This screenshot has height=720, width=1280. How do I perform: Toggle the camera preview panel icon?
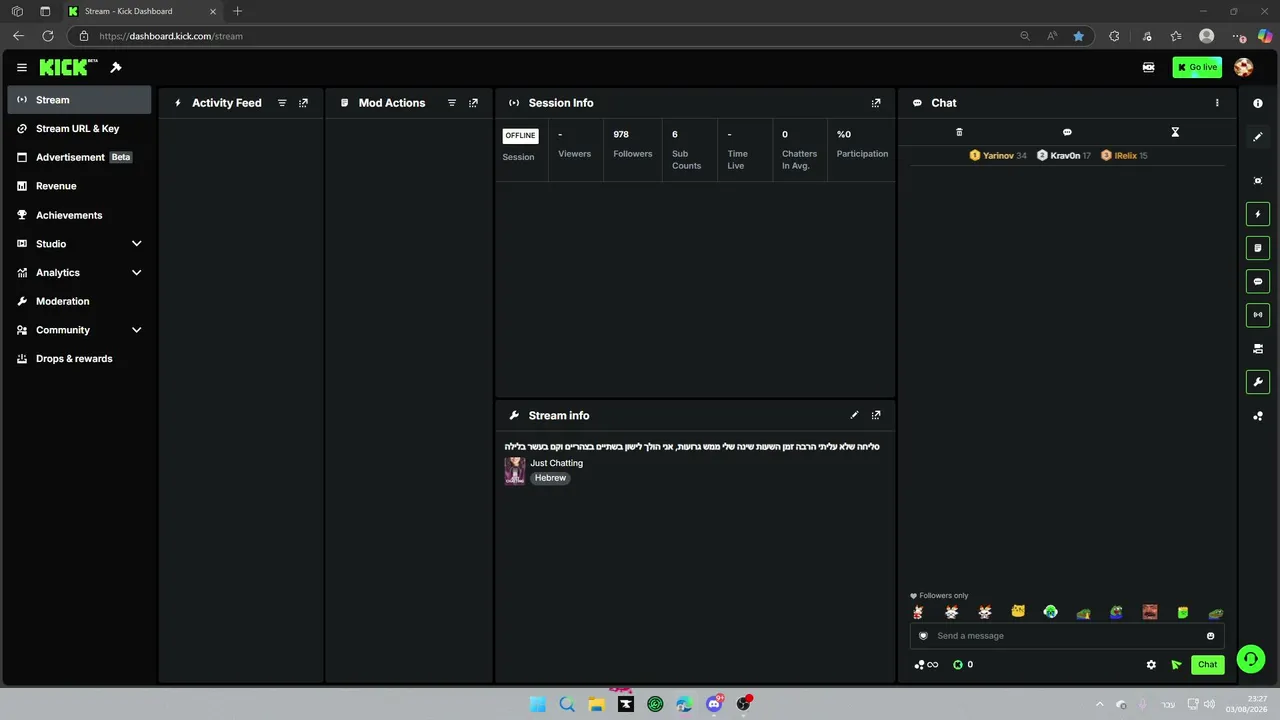pos(1258,349)
